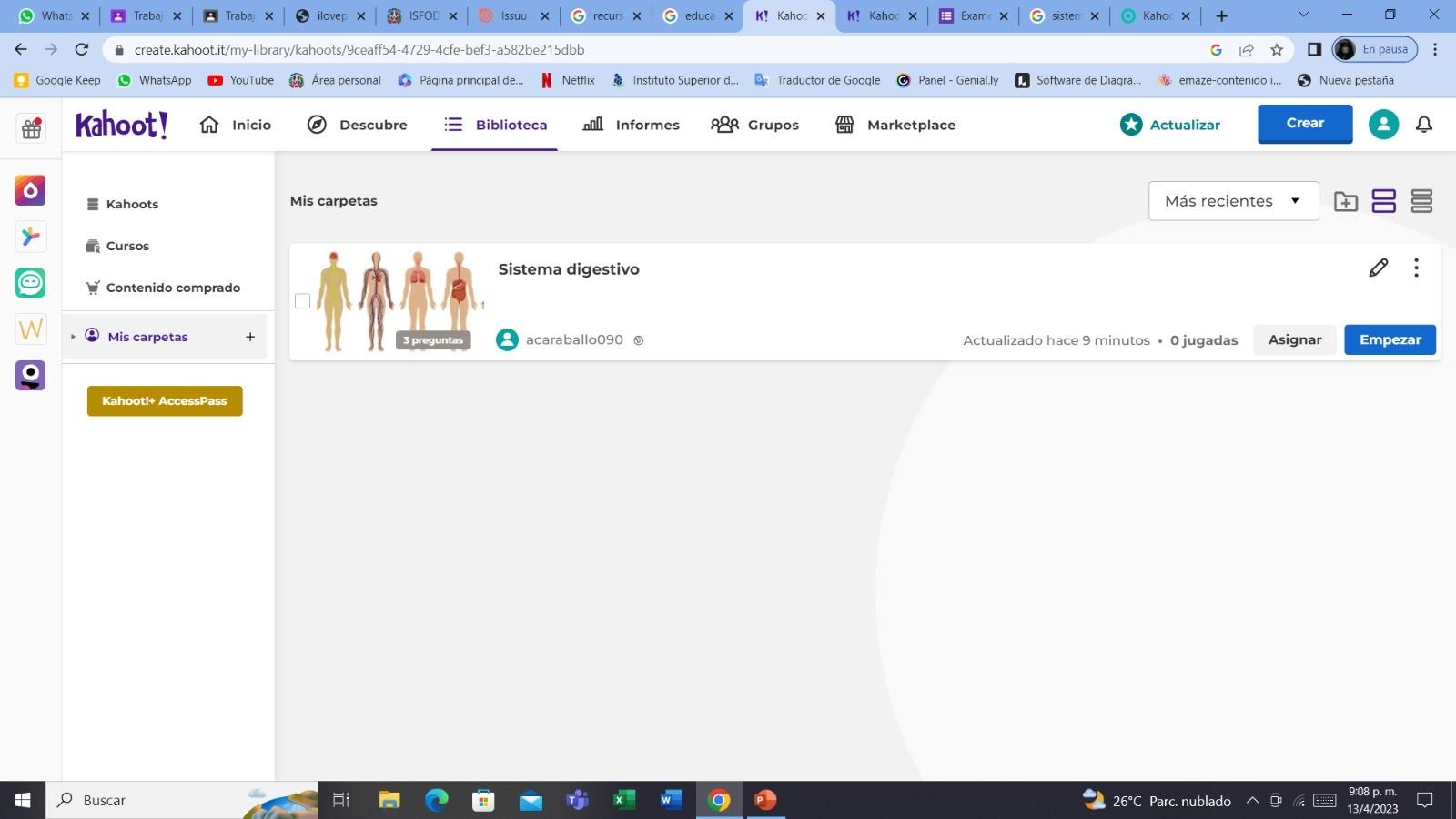The height and width of the screenshot is (819, 1456).
Task: Show hidden system tray icons
Action: [1252, 801]
